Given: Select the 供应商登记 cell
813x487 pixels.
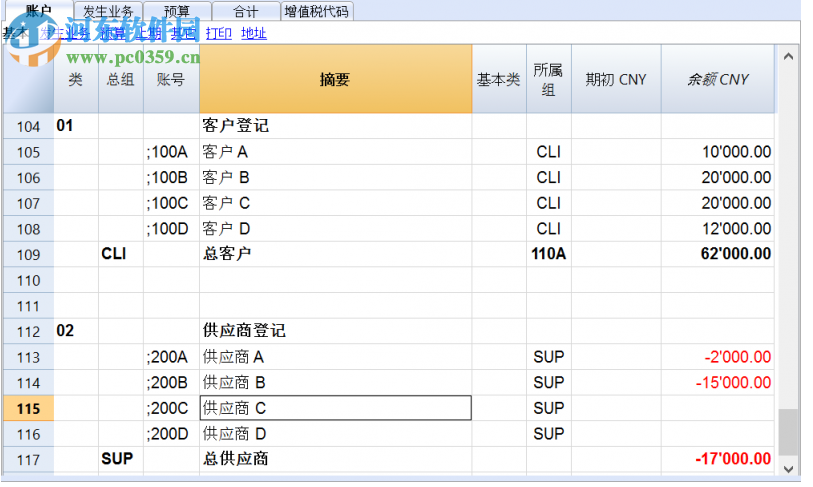Looking at the screenshot, I should (335, 331).
